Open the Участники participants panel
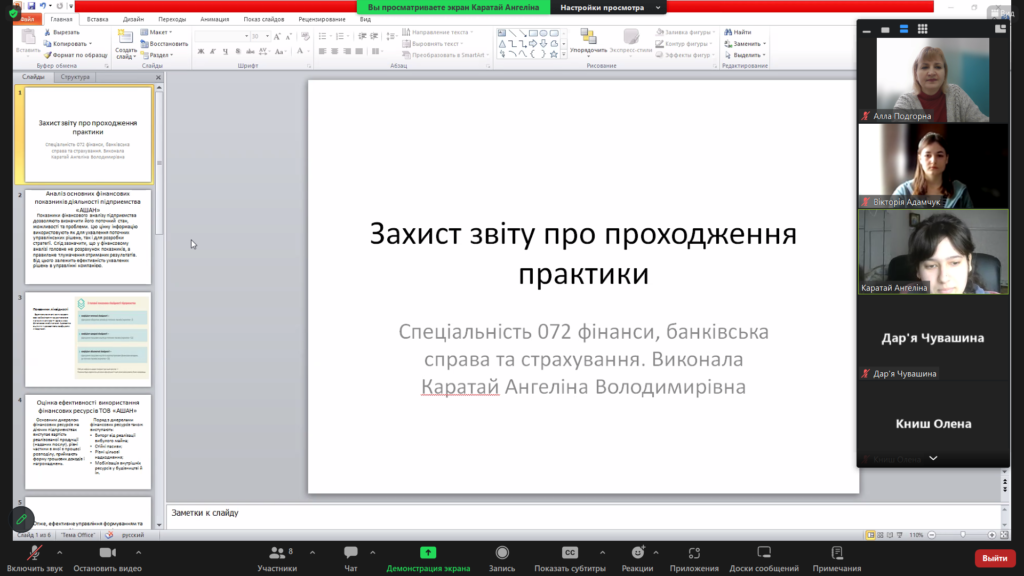This screenshot has width=1024, height=576. tap(277, 559)
